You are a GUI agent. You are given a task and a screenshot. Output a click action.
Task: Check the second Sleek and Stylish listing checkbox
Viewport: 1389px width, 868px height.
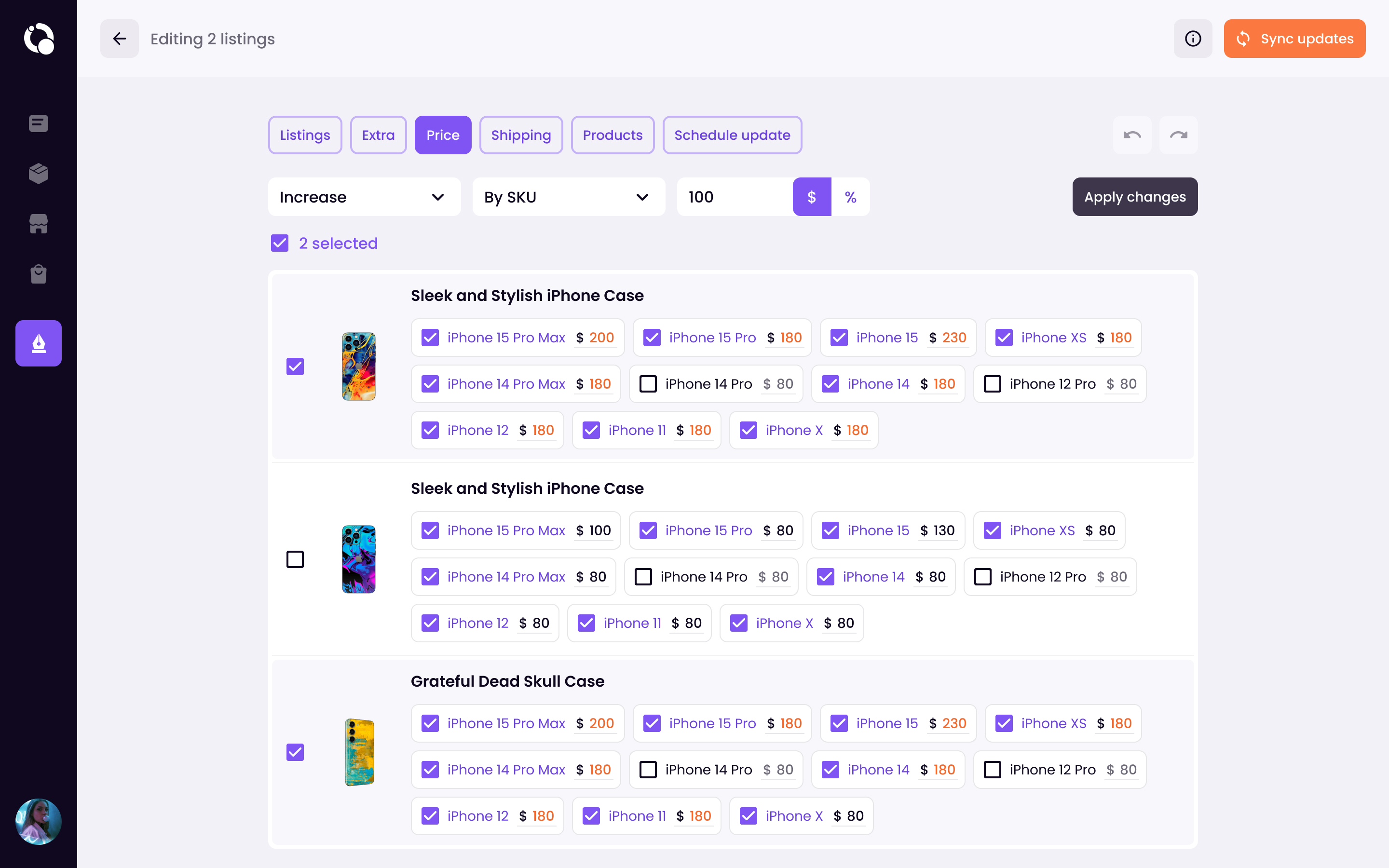point(295,559)
